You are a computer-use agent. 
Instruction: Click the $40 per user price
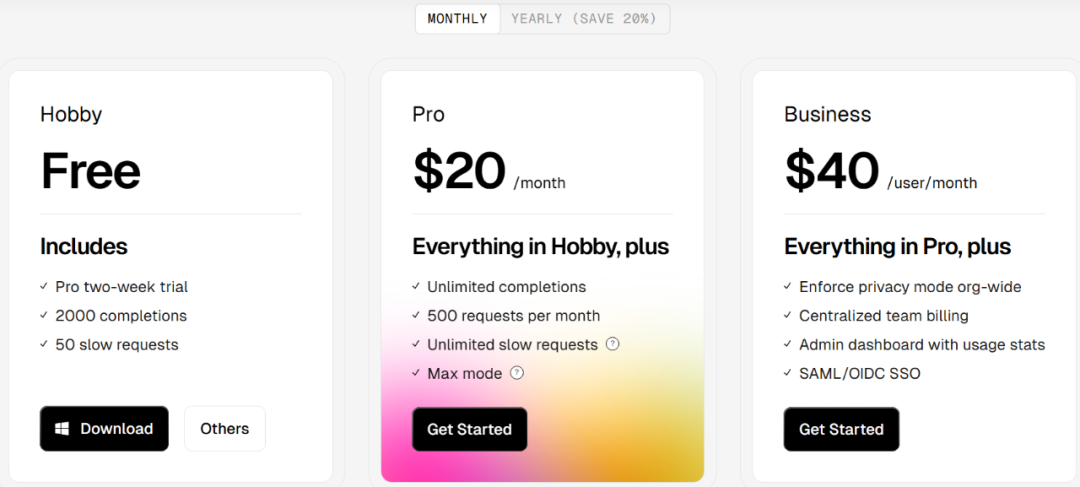tap(880, 172)
